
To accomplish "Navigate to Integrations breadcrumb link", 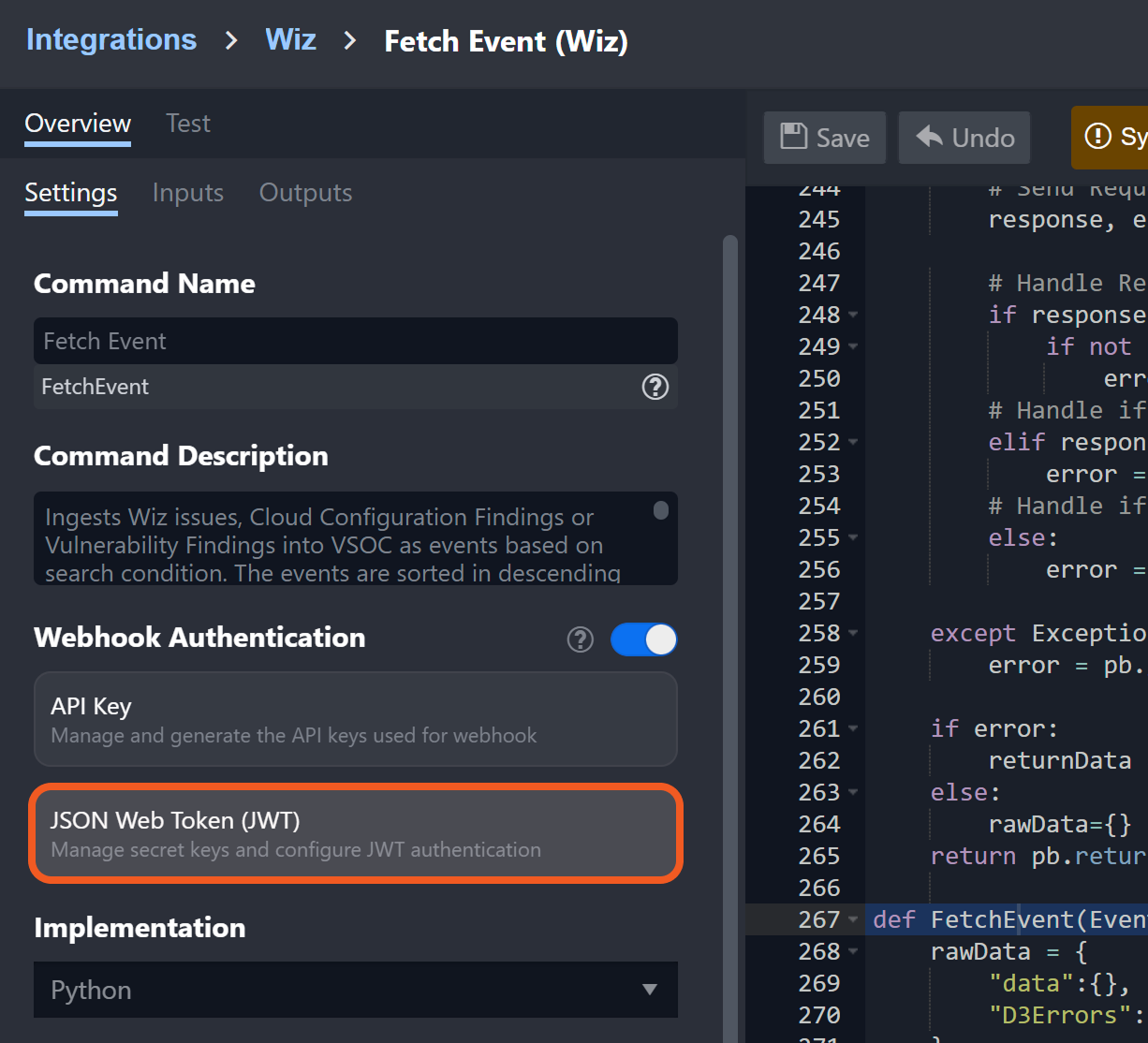I will [x=111, y=40].
